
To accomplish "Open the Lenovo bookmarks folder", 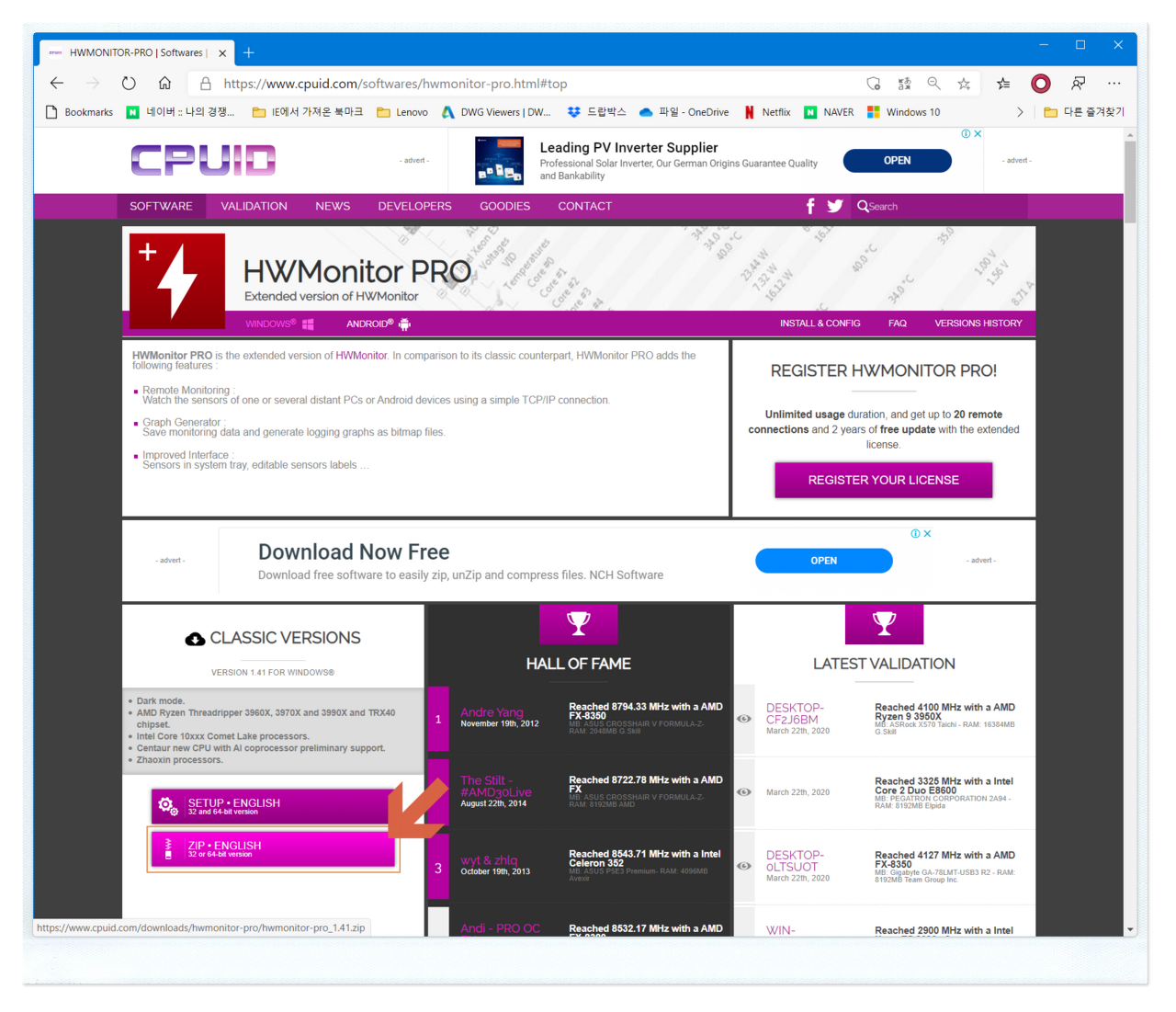I will click(x=402, y=112).
